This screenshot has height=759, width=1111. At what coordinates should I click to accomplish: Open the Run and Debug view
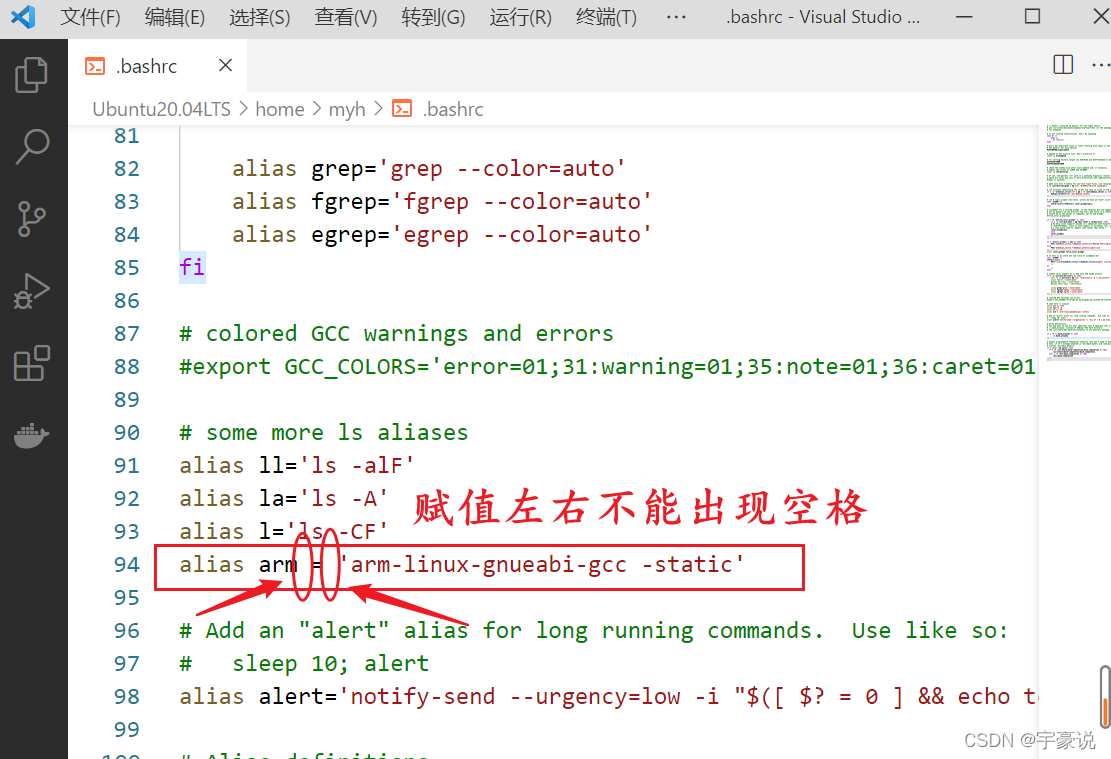[31, 291]
